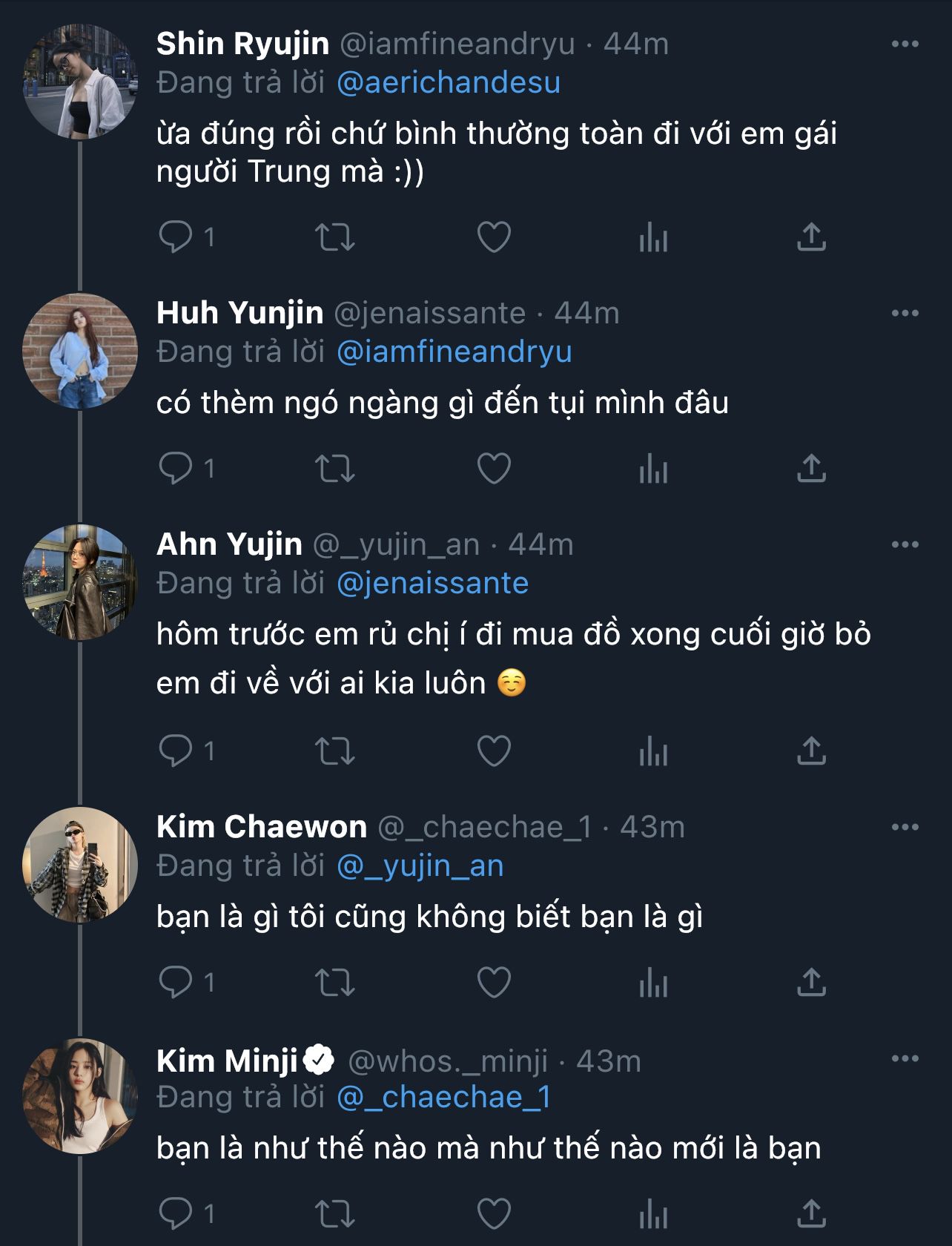The image size is (952, 1246).
Task: Share Shin Ryujin's tweet
Action: 811,237
